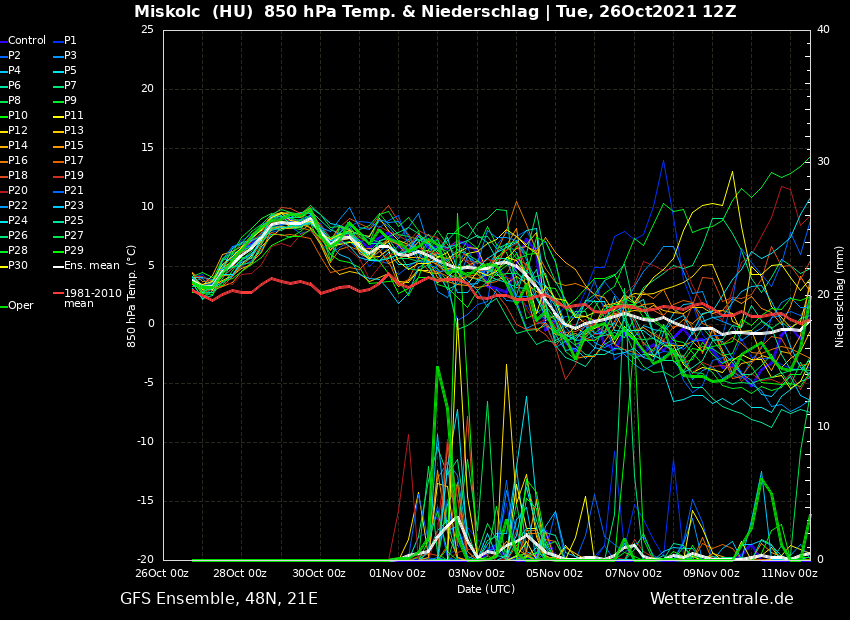The image size is (850, 620).
Task: Toggle the P21 legend entry
Action: pyautogui.click(x=74, y=191)
